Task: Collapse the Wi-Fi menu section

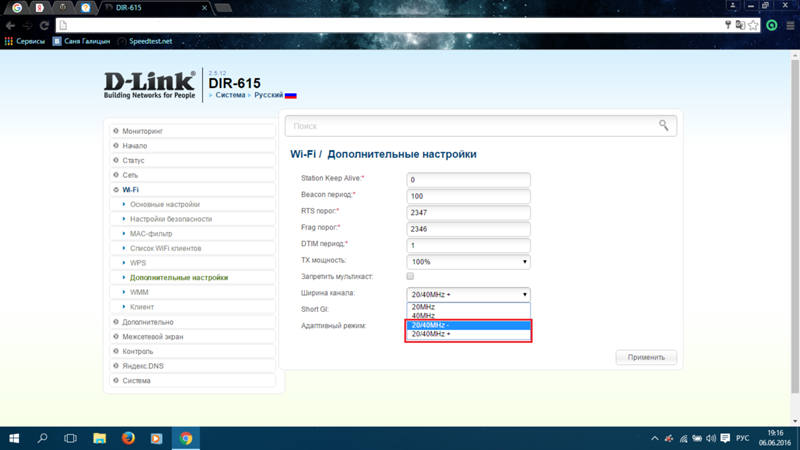Action: click(192, 190)
